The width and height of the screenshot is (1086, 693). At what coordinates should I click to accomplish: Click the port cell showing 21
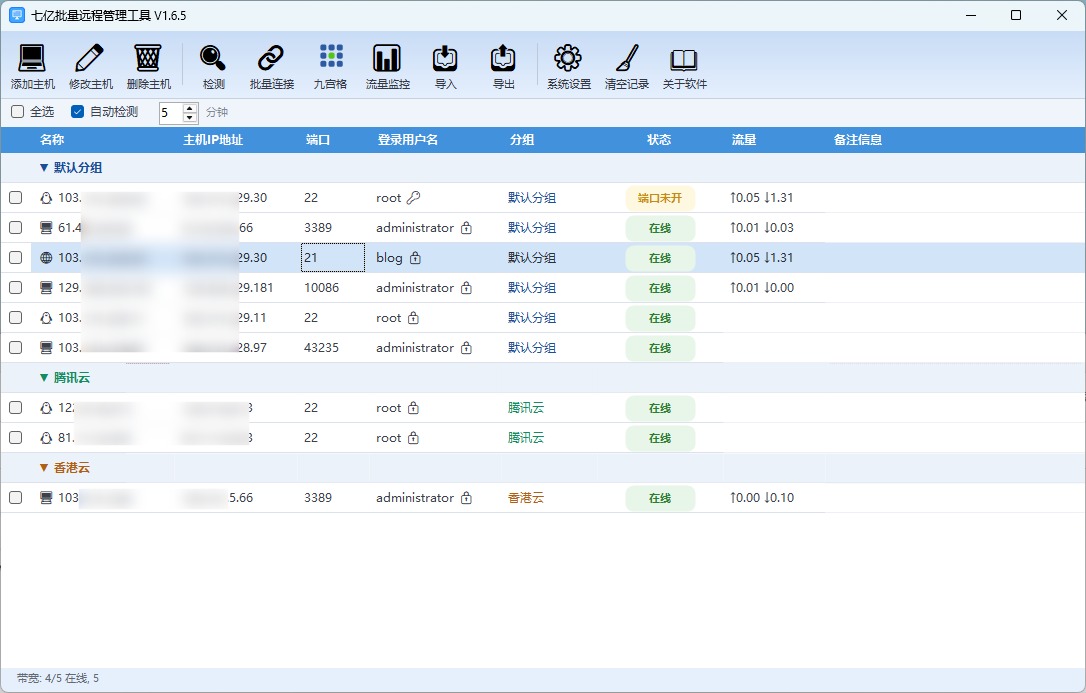click(x=333, y=258)
